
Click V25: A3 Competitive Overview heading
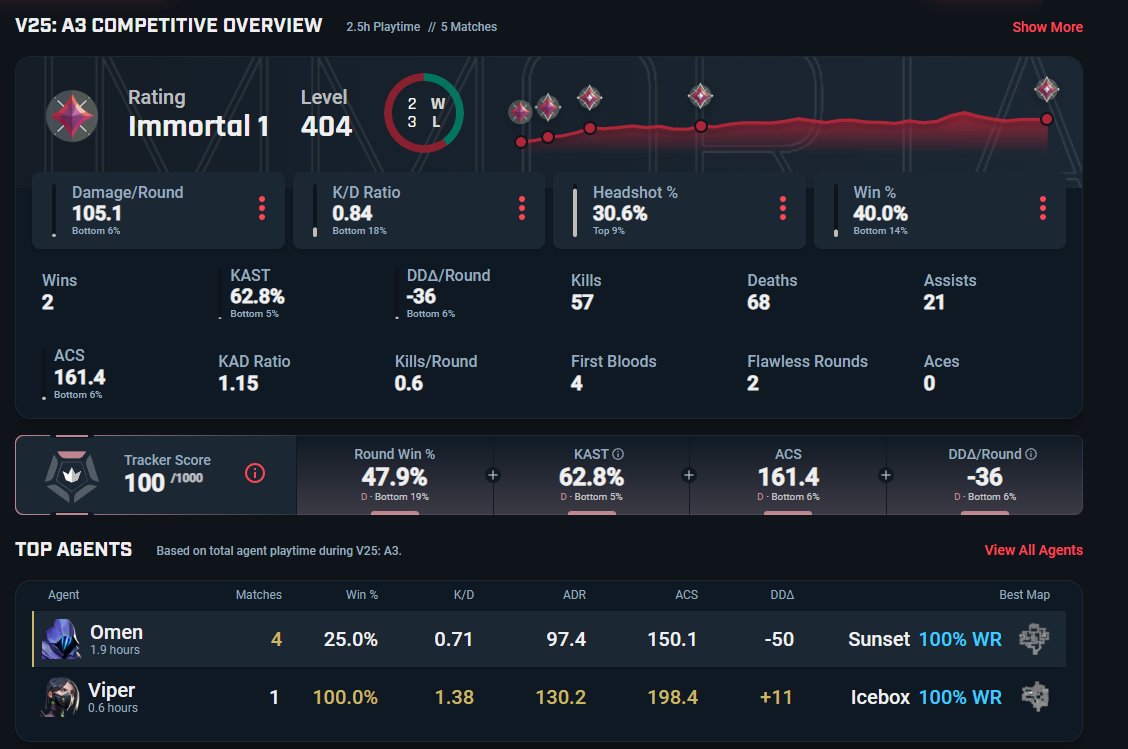tap(169, 25)
